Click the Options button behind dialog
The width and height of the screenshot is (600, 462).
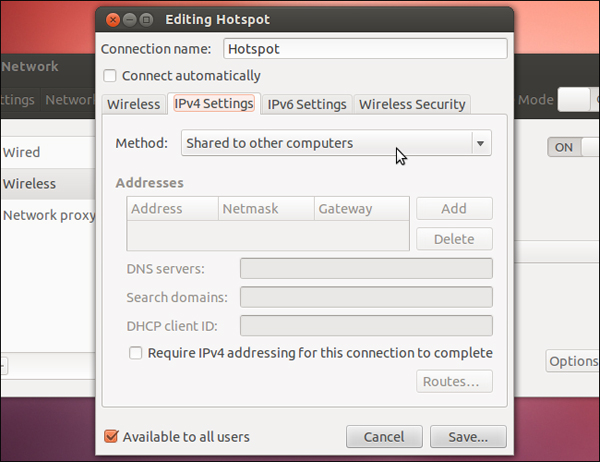(x=573, y=361)
